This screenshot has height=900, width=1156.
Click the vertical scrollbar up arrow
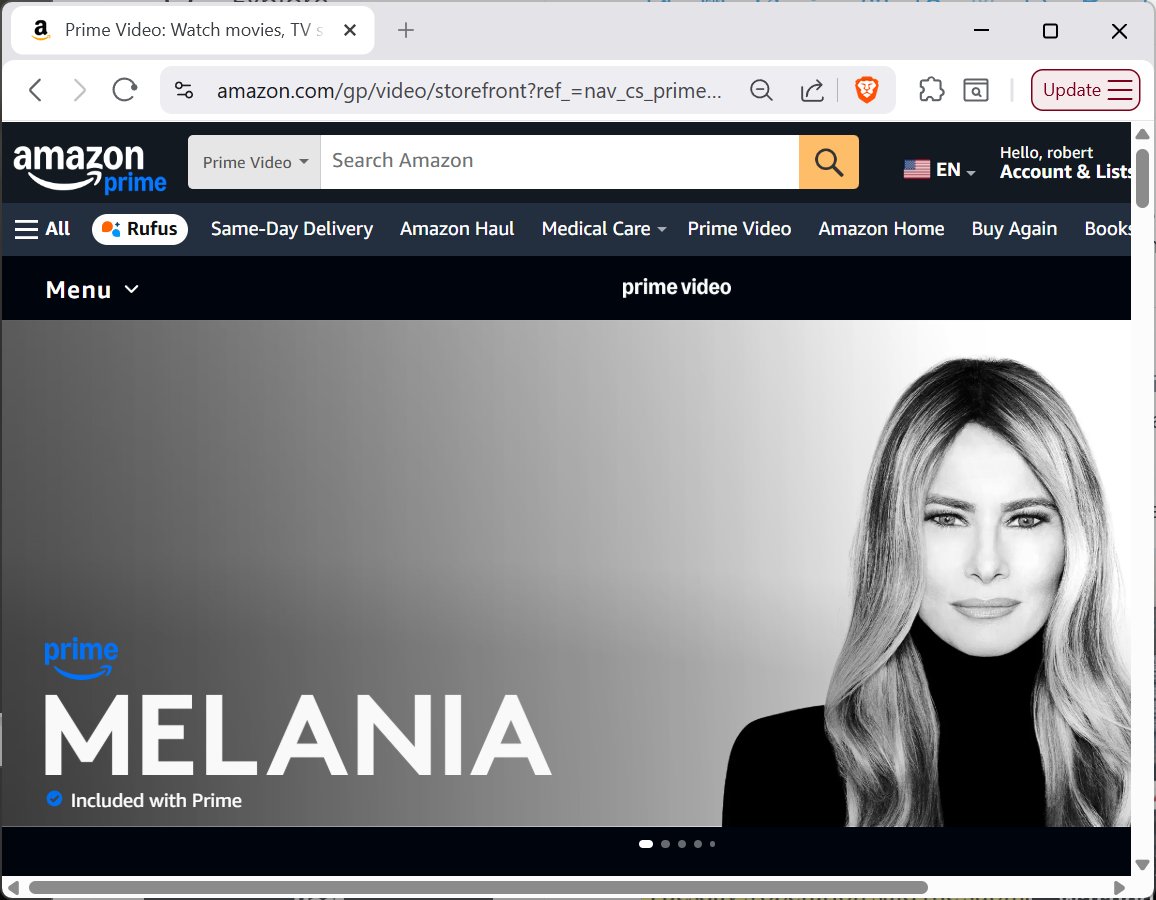(x=1142, y=134)
